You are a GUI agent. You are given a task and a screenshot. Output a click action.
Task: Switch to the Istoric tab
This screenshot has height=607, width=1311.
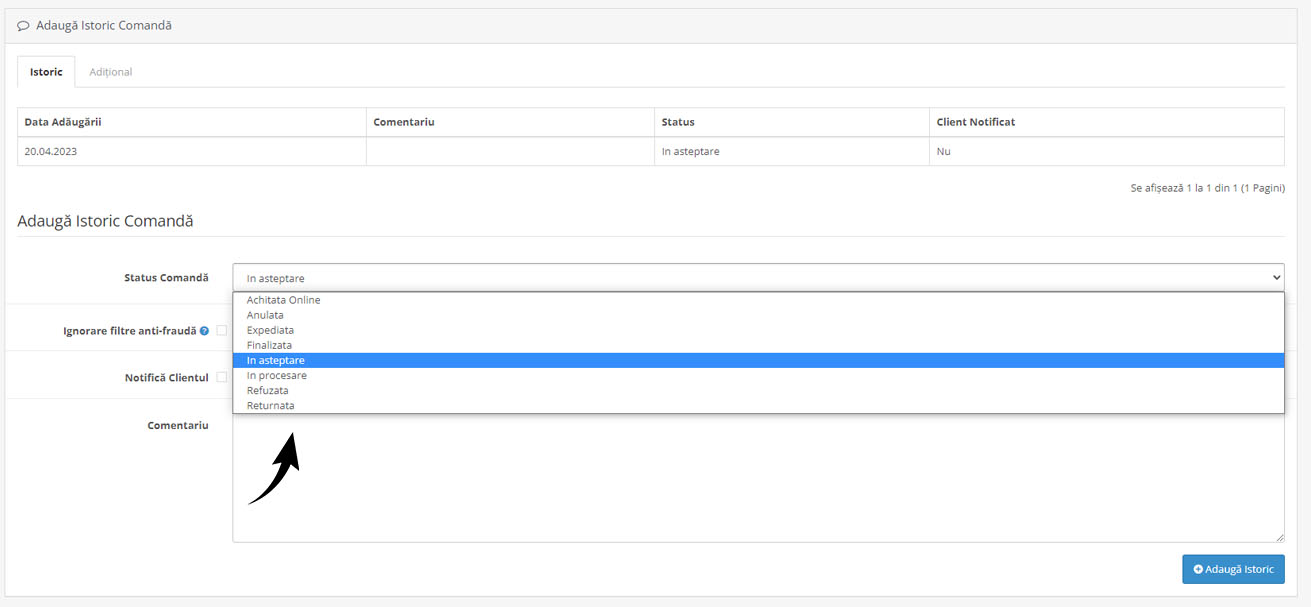[46, 72]
